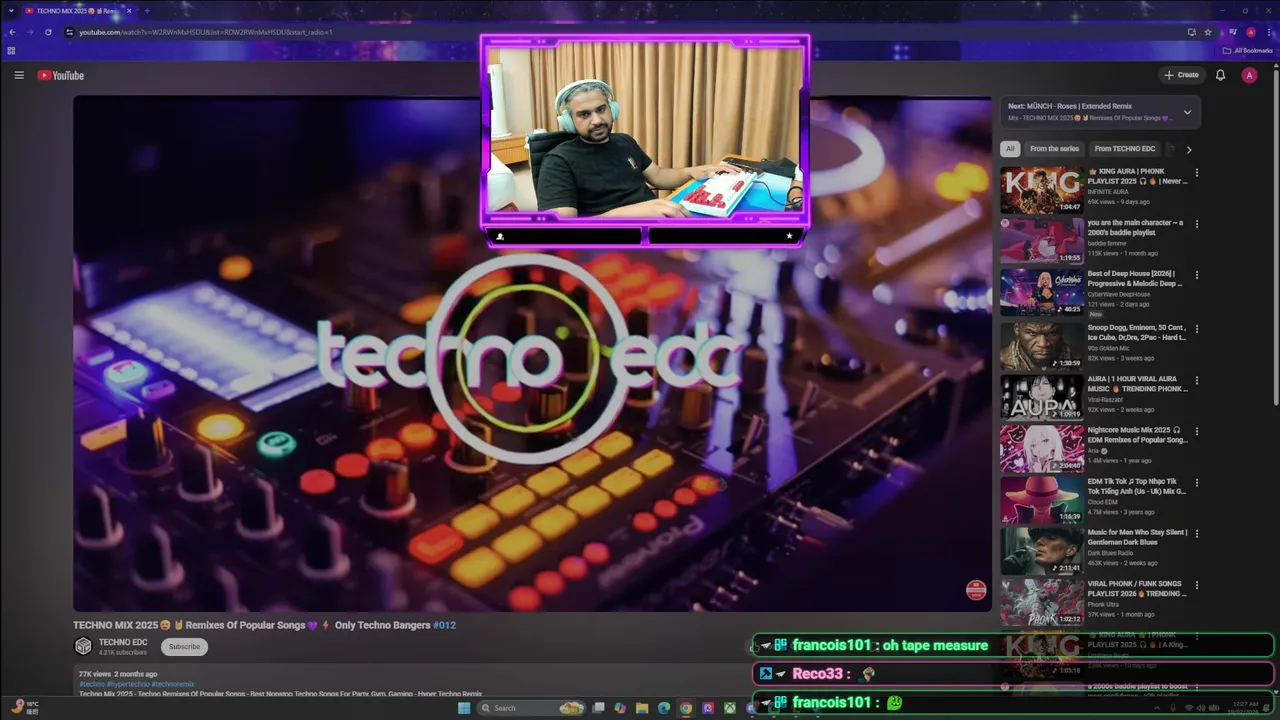This screenshot has height=720, width=1280.
Task: Go to YouTube home via the logo
Action: coord(61,75)
